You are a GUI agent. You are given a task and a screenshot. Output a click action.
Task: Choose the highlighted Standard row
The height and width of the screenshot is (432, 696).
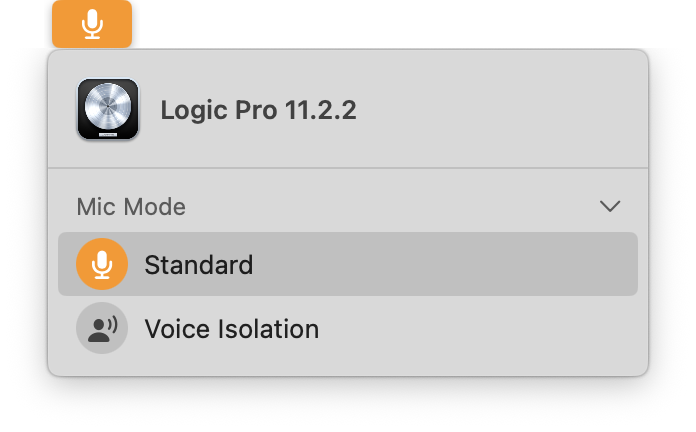point(348,264)
